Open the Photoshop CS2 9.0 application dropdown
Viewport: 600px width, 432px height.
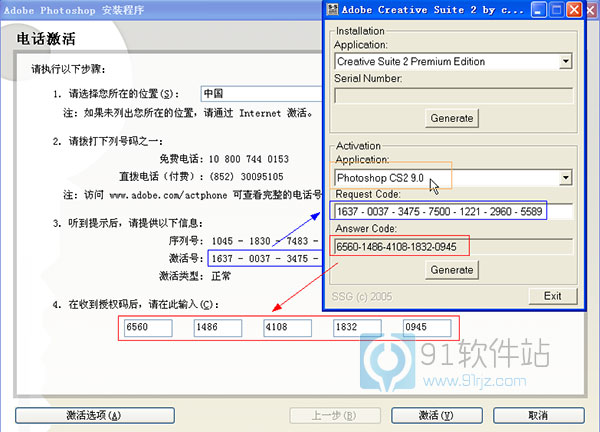click(566, 178)
